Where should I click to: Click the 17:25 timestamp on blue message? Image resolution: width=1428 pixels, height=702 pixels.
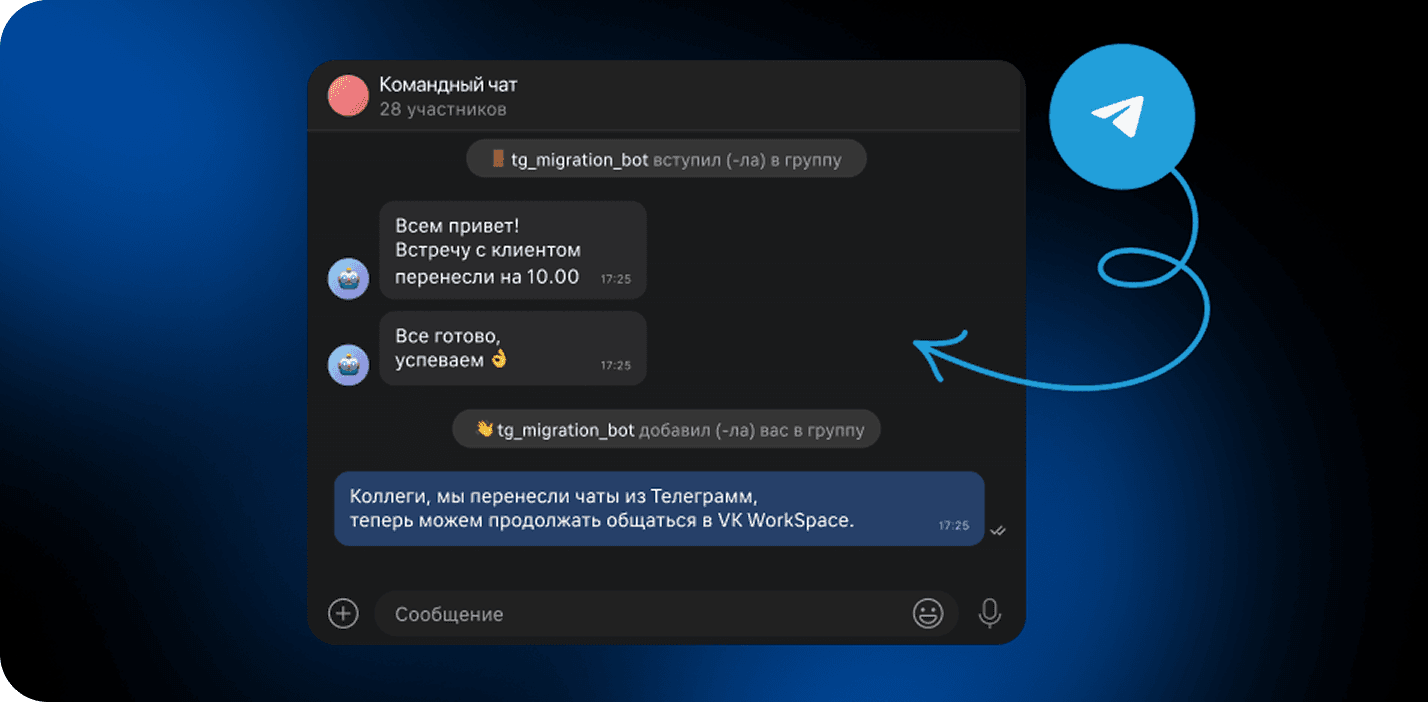coord(954,525)
